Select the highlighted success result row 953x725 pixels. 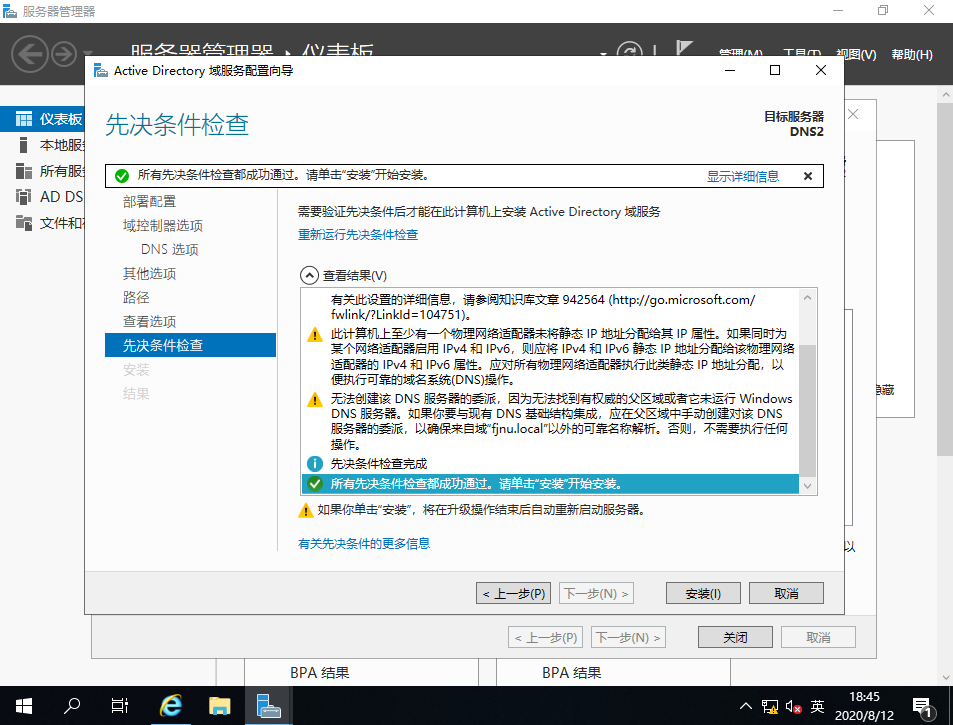pyautogui.click(x=550, y=484)
